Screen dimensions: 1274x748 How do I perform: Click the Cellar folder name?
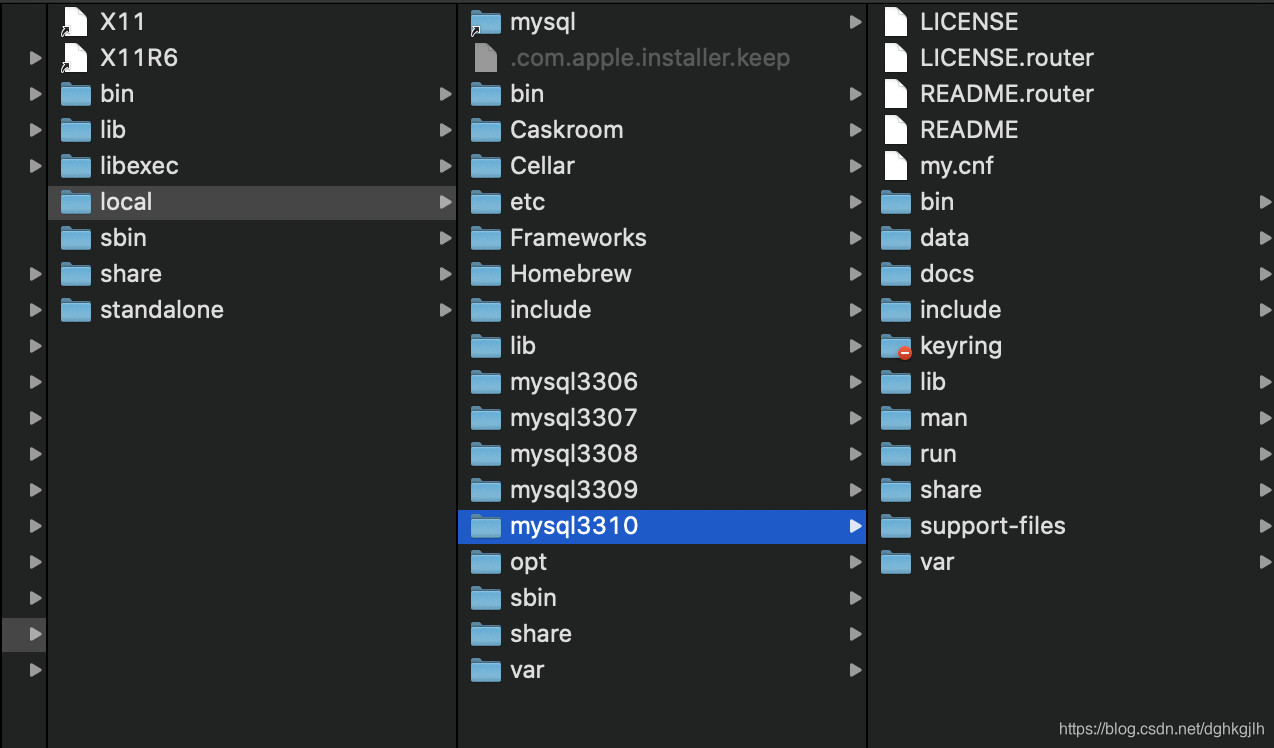[x=542, y=166]
